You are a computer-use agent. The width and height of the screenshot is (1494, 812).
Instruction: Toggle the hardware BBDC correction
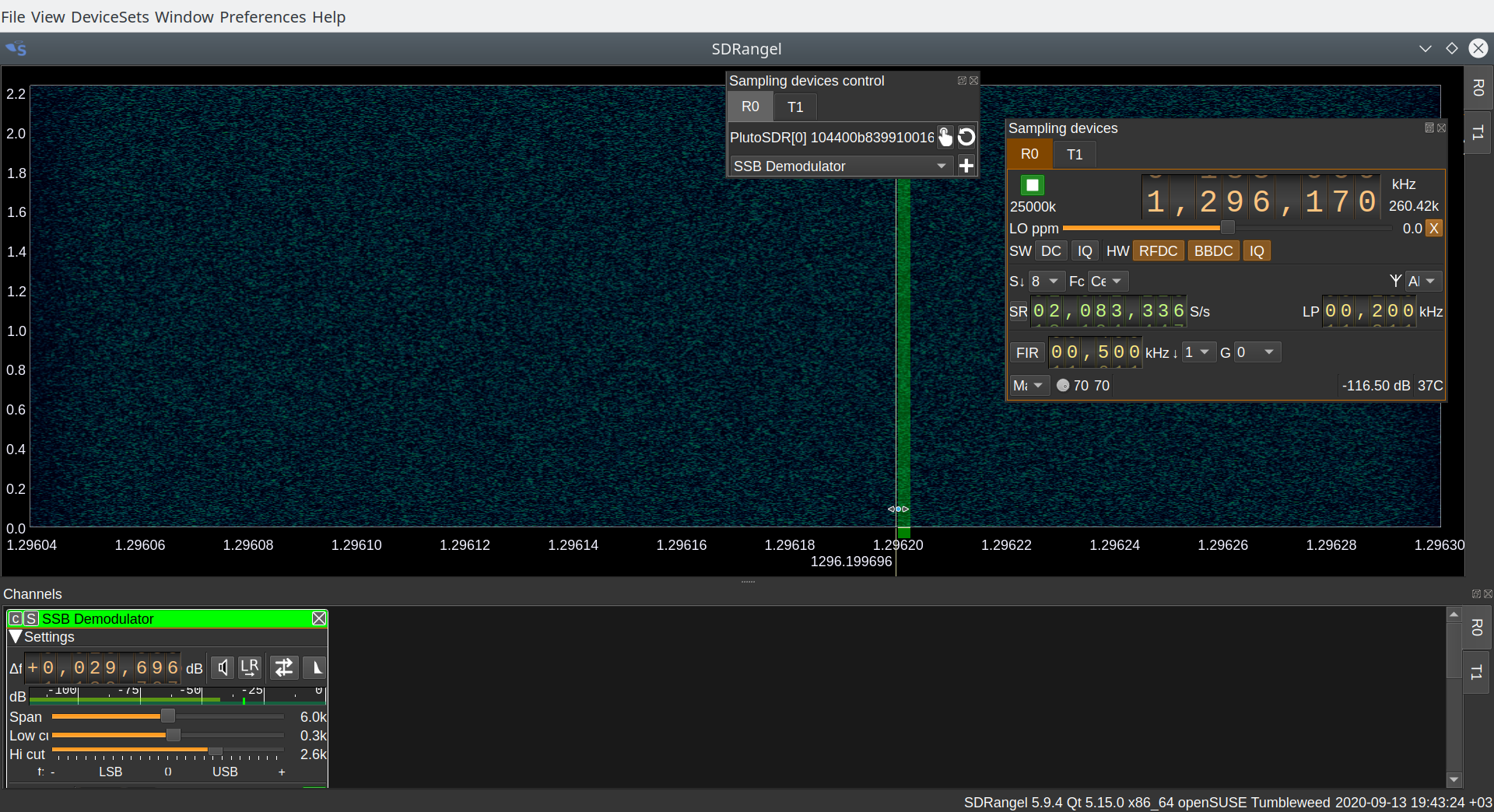point(1213,250)
